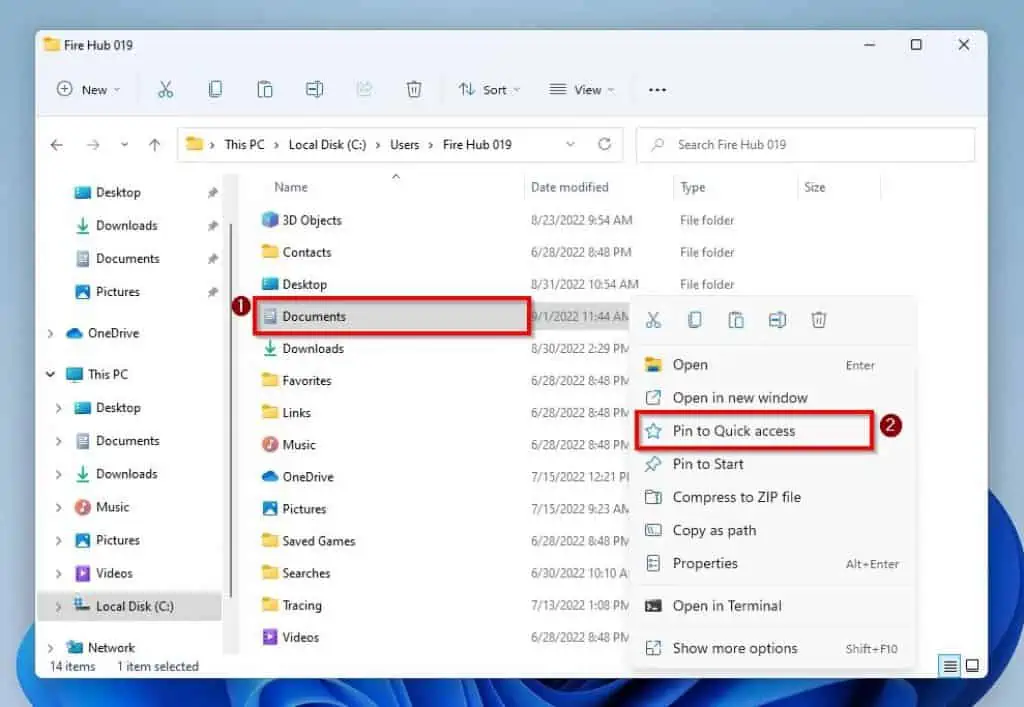Click the Cut icon in the context menu
This screenshot has width=1024, height=707.
(x=653, y=320)
